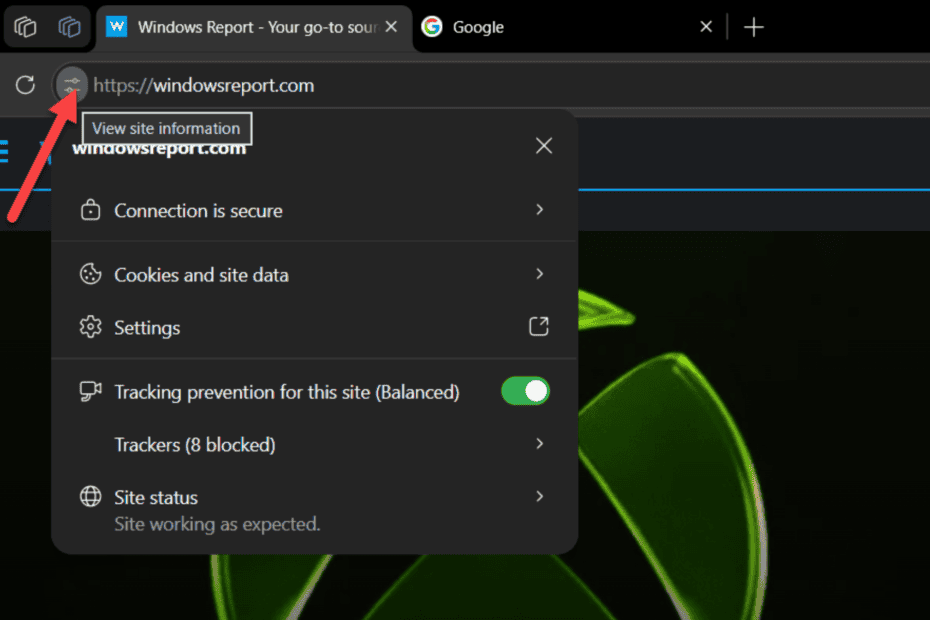Refresh the page with the reload icon

25,85
